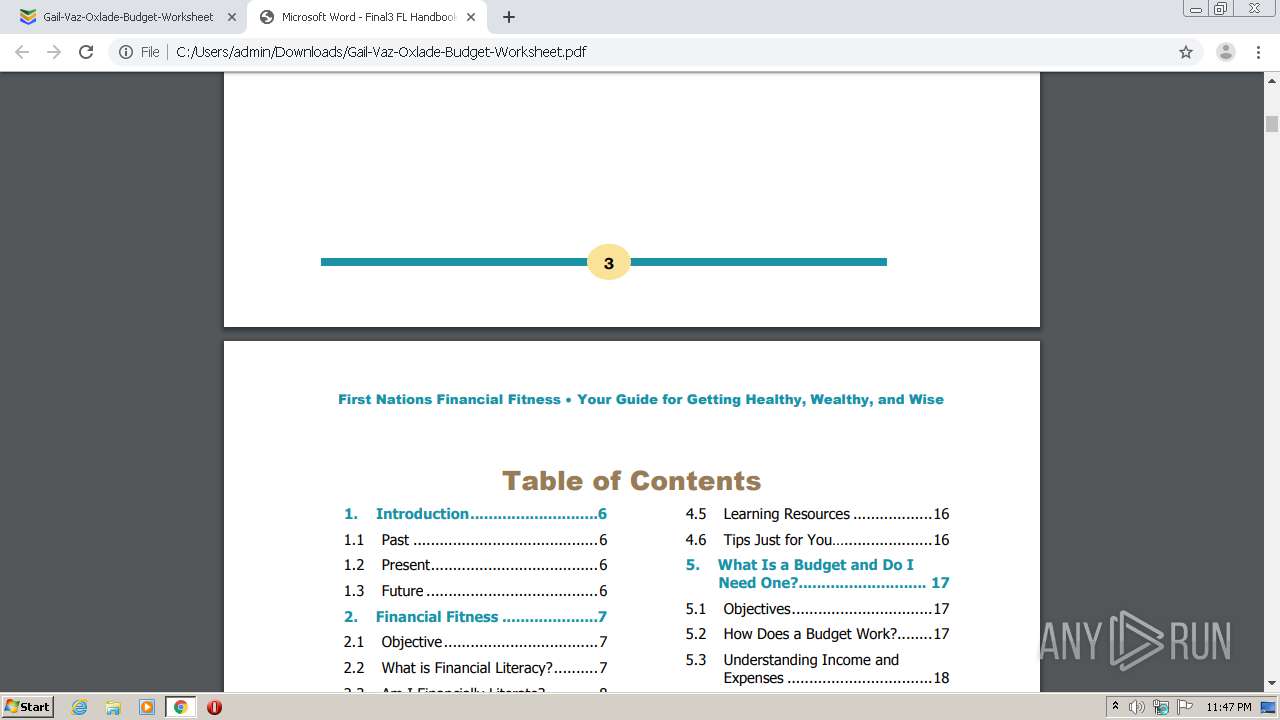Open the 5.1 Objectives contents entry

point(817,609)
